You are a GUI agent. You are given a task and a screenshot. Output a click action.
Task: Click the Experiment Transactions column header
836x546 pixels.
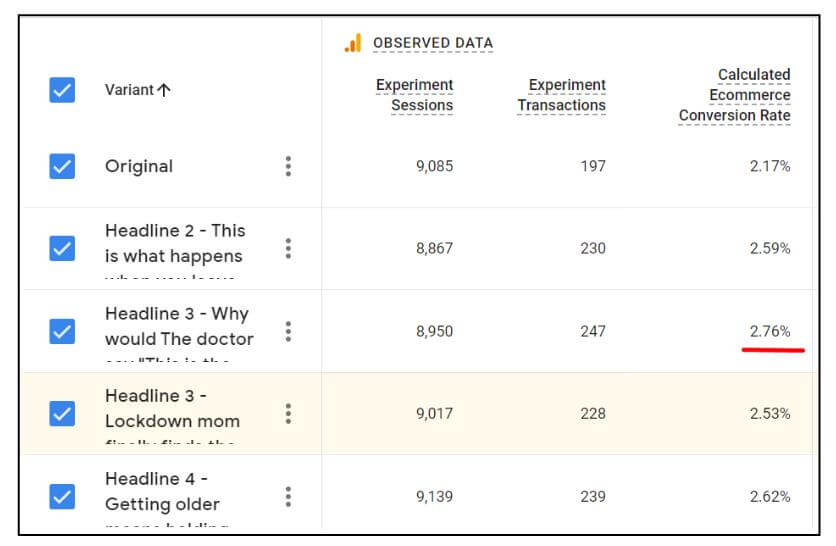561,95
